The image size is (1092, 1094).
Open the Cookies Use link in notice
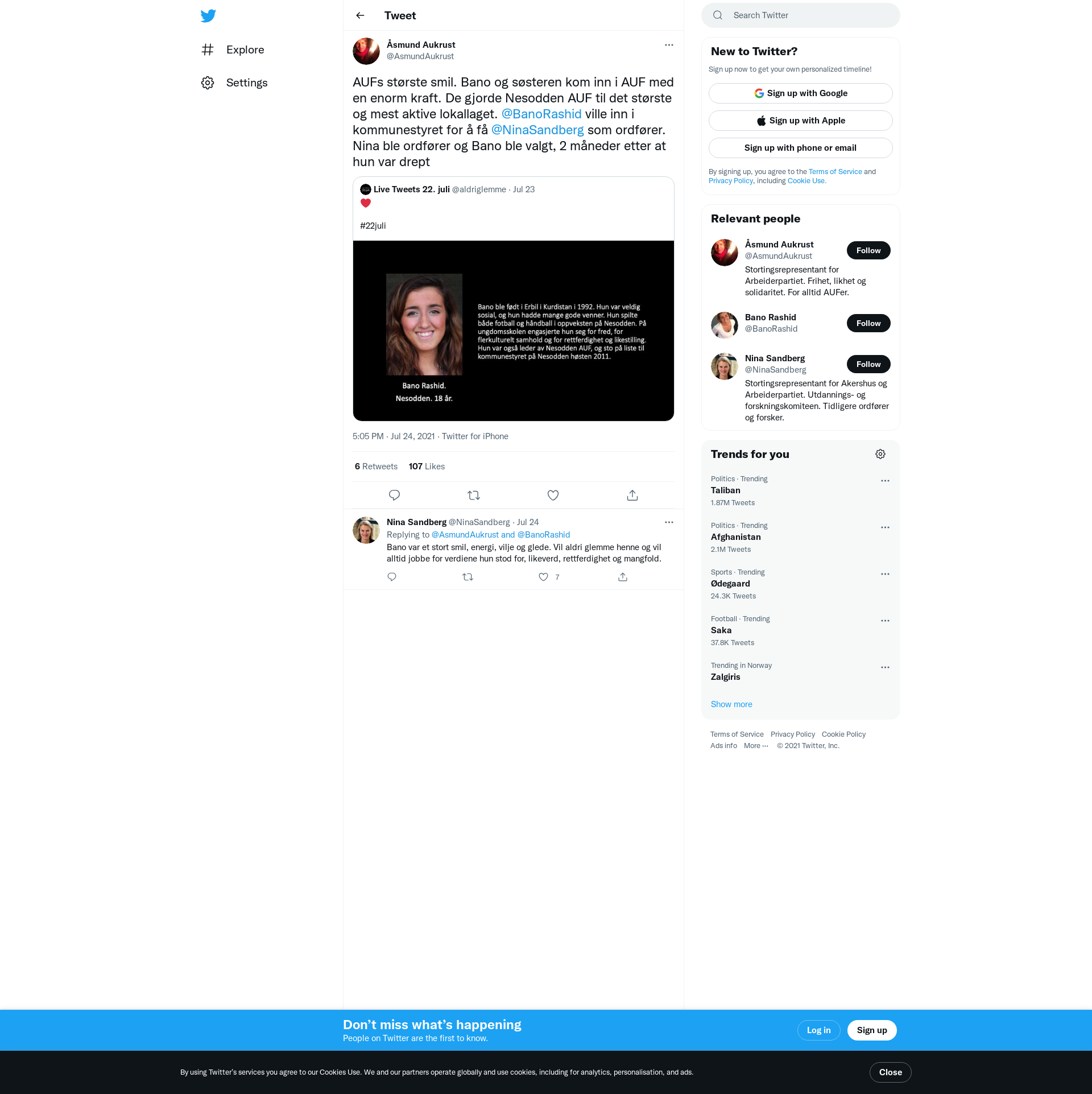340,1072
